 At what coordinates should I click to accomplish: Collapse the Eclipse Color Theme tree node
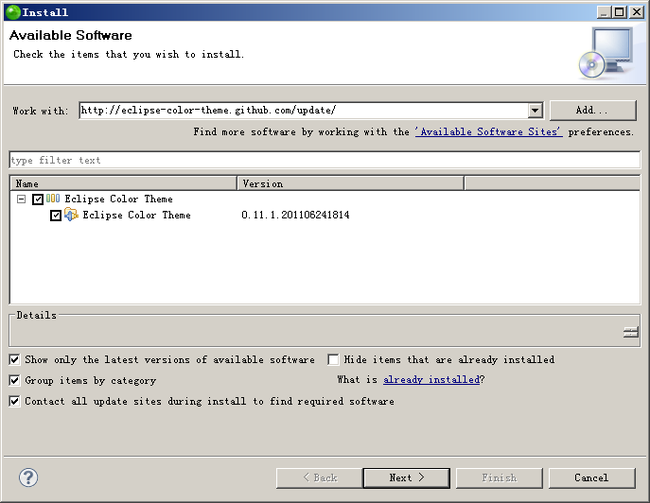[x=21, y=199]
